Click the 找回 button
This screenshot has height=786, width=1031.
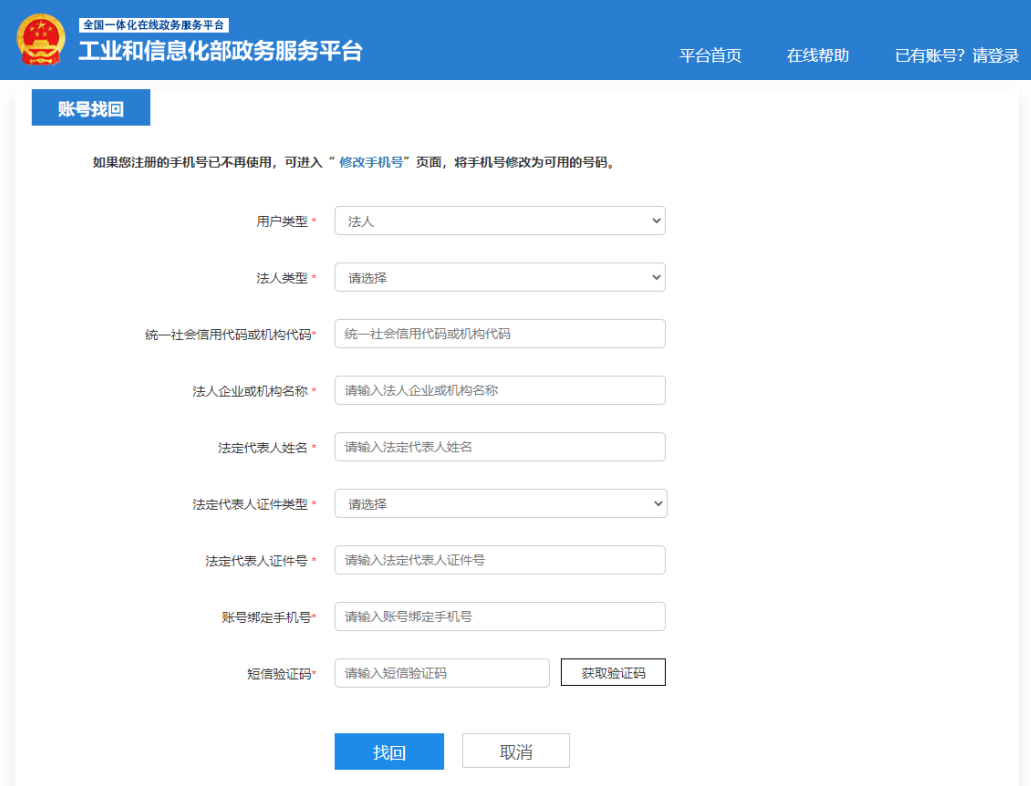[x=389, y=750]
